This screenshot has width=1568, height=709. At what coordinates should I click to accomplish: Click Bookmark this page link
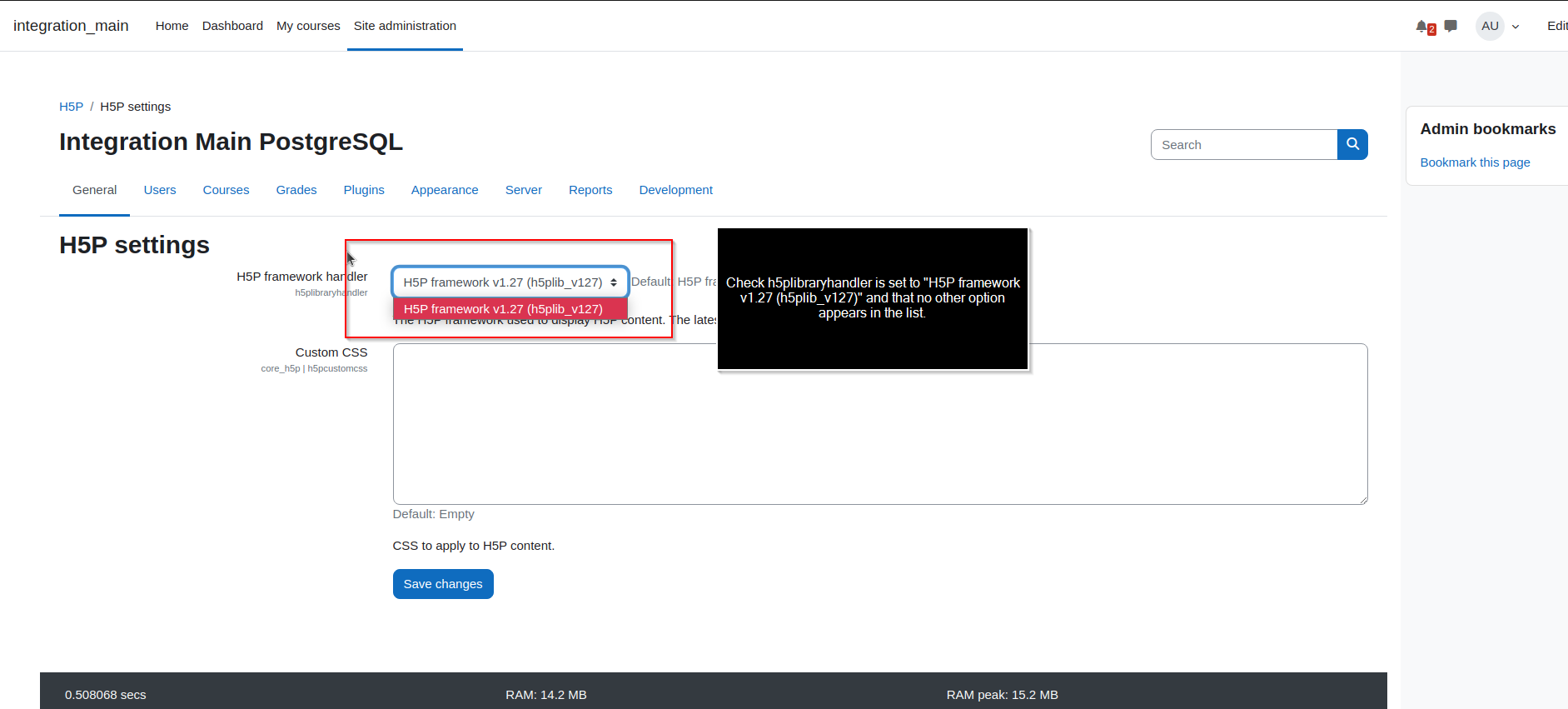coord(1475,162)
